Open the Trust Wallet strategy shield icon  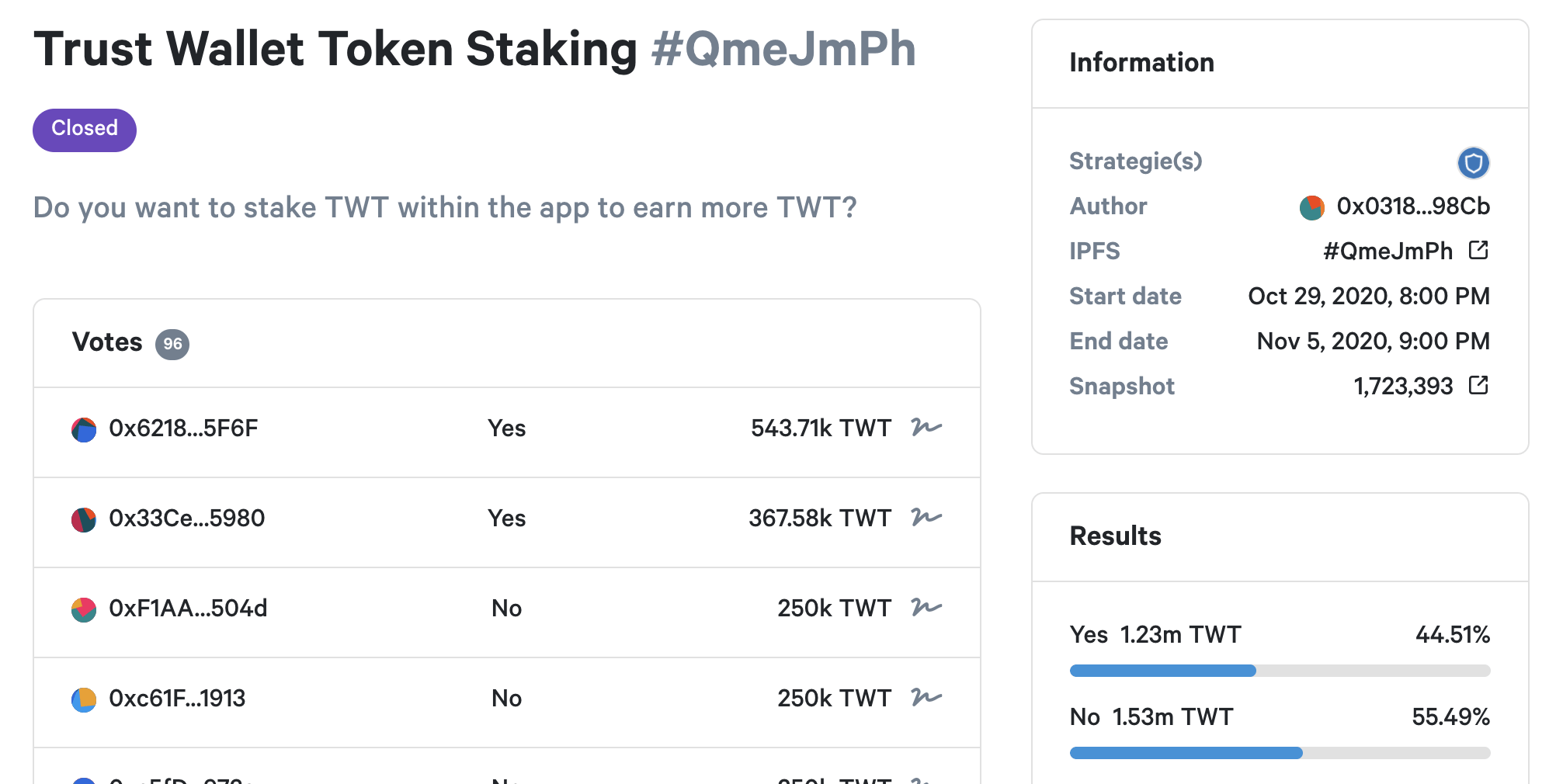point(1473,163)
